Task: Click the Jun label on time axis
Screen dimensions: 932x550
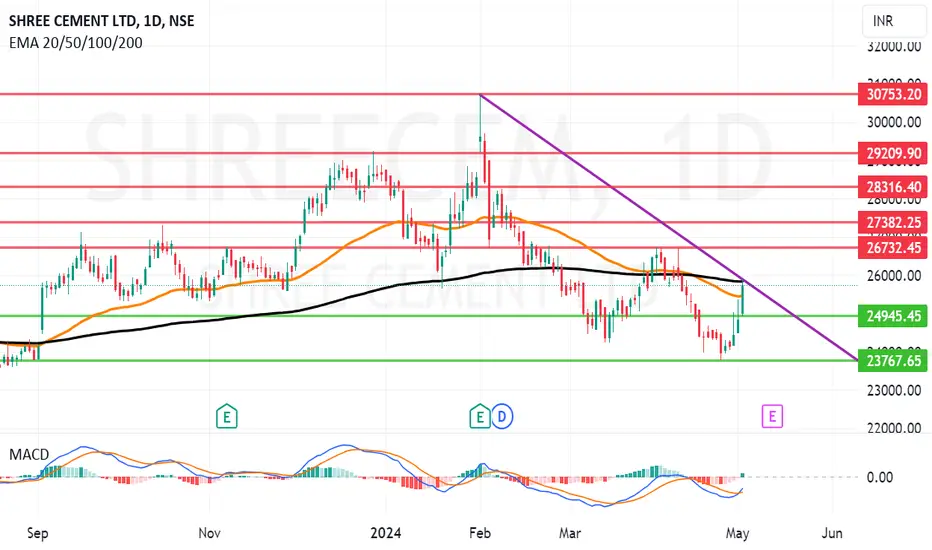Action: point(832,533)
